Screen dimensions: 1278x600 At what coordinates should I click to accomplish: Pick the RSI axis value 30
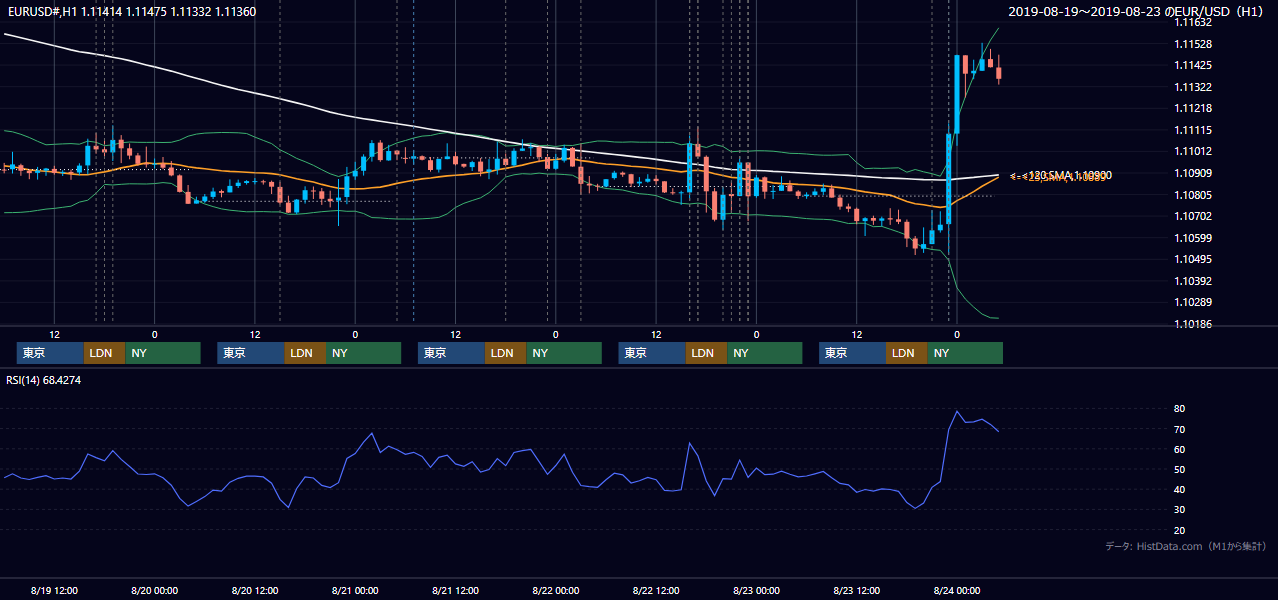pyautogui.click(x=1180, y=509)
